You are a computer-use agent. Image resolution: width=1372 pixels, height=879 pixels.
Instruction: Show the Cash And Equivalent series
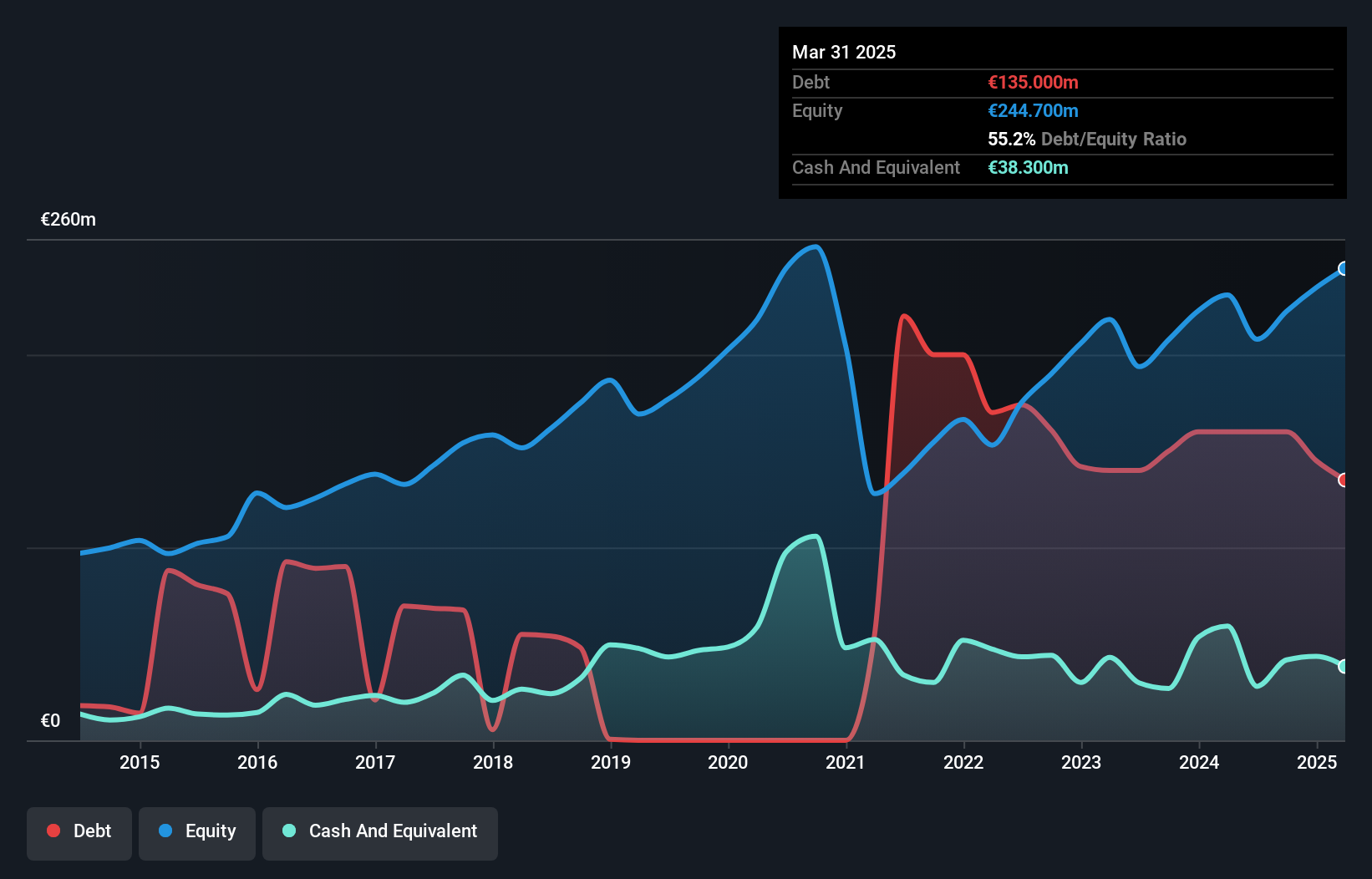coord(380,831)
